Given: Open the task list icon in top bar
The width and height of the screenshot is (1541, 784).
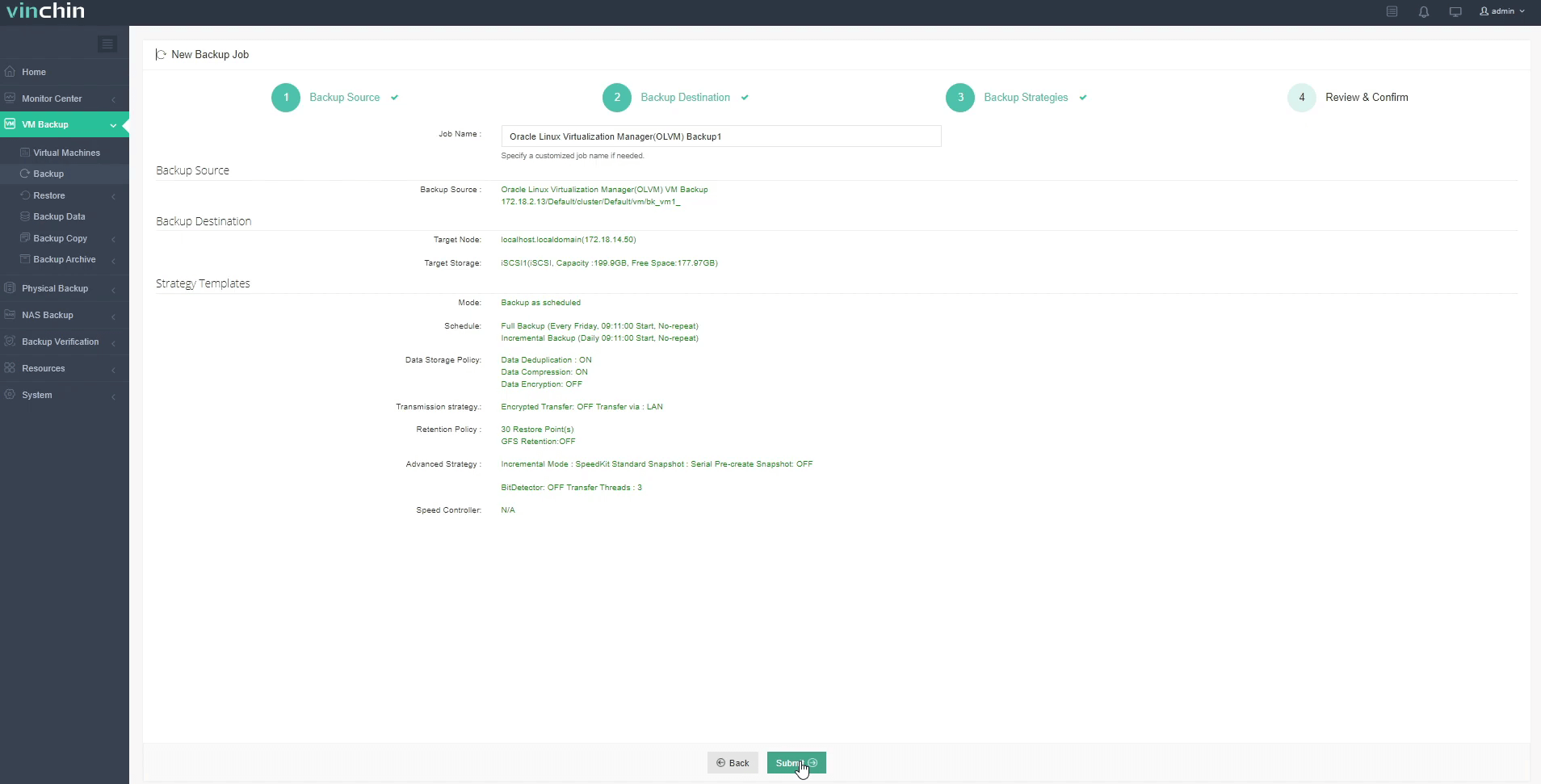Looking at the screenshot, I should point(1392,11).
